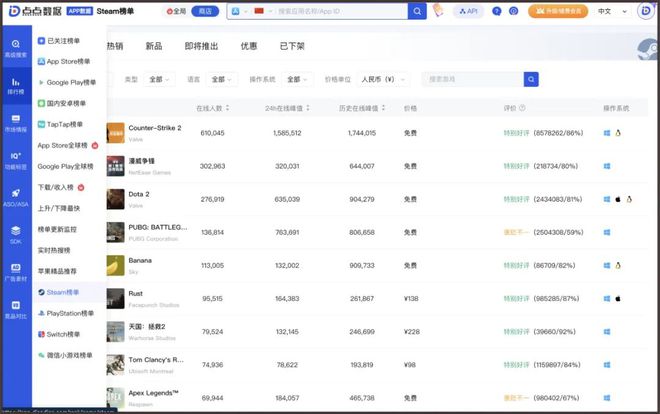Click the round icon beside the help icon
The width and height of the screenshot is (660, 414).
[514, 11]
